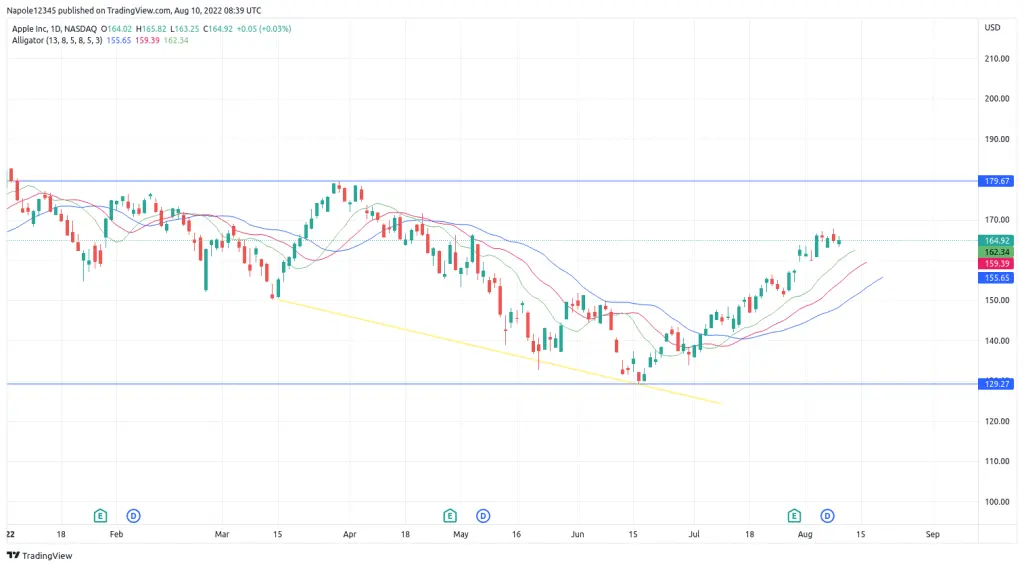Click the green 162.34 axis price label
This screenshot has width=1024, height=567.
coord(996,252)
